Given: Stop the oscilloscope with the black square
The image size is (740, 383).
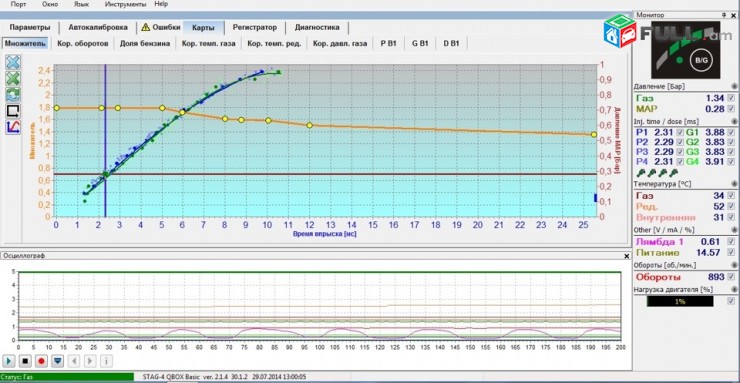Looking at the screenshot, I should pos(25,361).
